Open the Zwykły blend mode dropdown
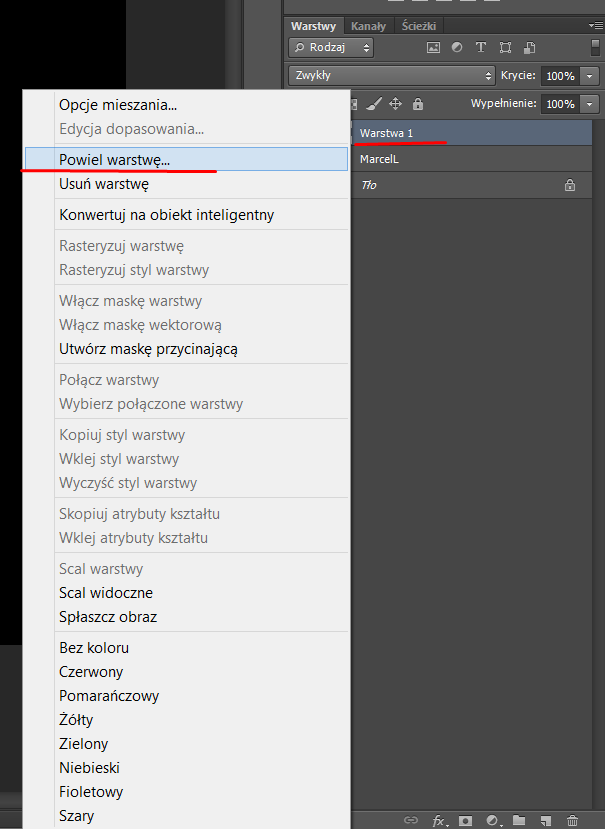The height and width of the screenshot is (829, 605). 391,76
